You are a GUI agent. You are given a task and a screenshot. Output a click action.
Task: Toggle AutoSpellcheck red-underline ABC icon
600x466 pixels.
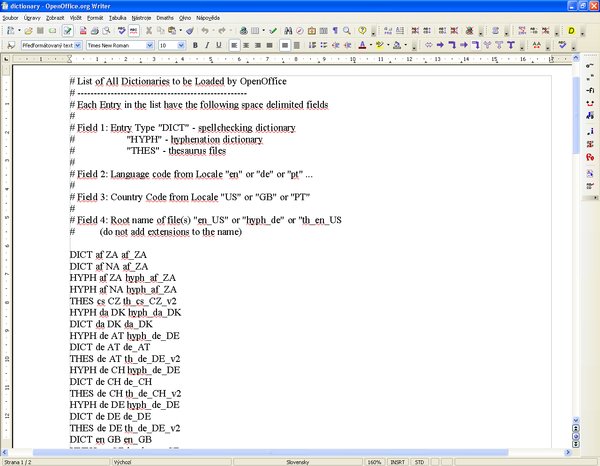click(x=134, y=31)
